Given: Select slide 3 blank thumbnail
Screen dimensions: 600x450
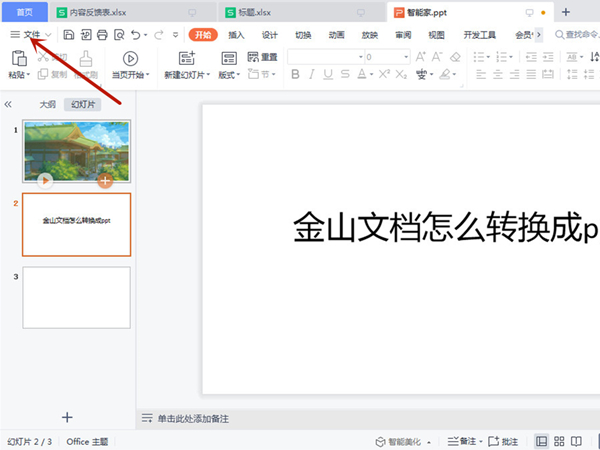Looking at the screenshot, I should coord(76,298).
